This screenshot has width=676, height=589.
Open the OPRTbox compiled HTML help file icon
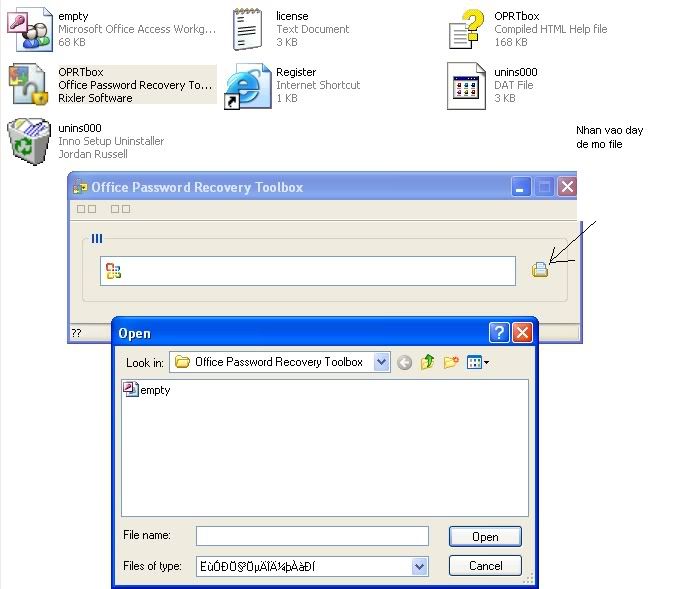click(x=466, y=29)
